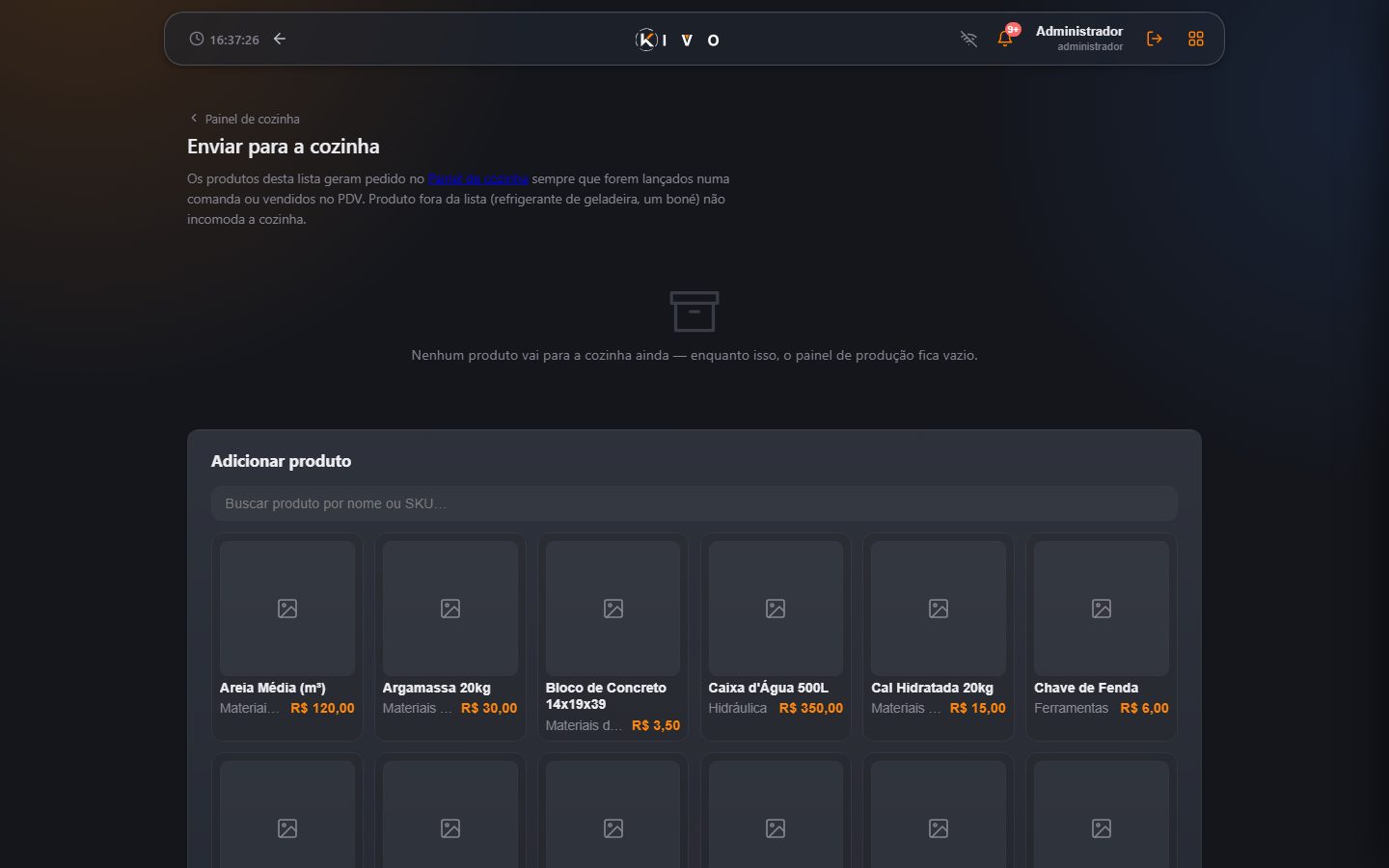Go back to Painel de cozinha breadcrumb
Viewport: 1389px width, 868px height.
click(244, 119)
